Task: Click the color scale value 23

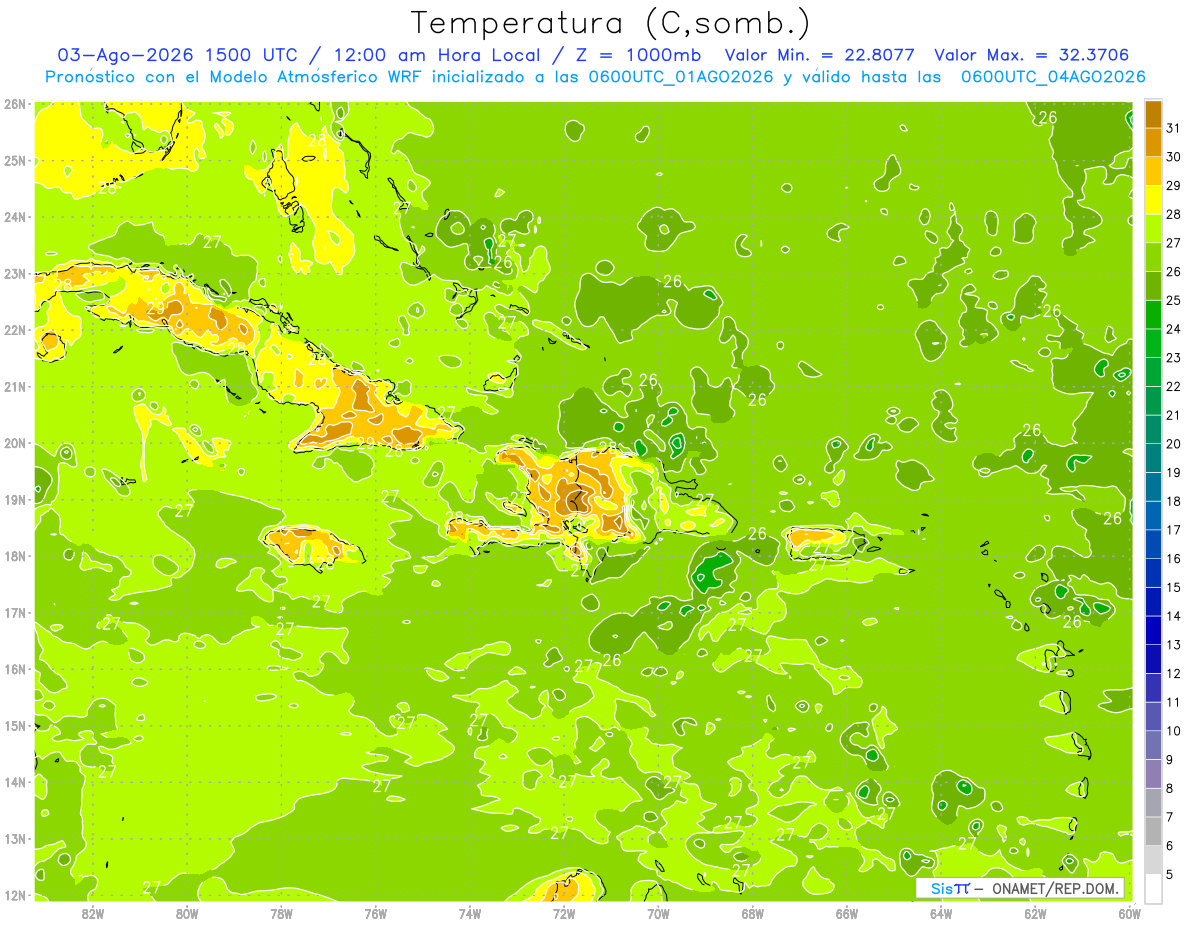Action: click(1174, 358)
